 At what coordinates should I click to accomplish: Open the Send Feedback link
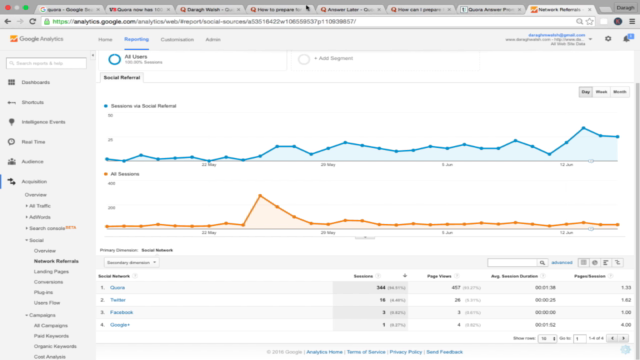(444, 352)
